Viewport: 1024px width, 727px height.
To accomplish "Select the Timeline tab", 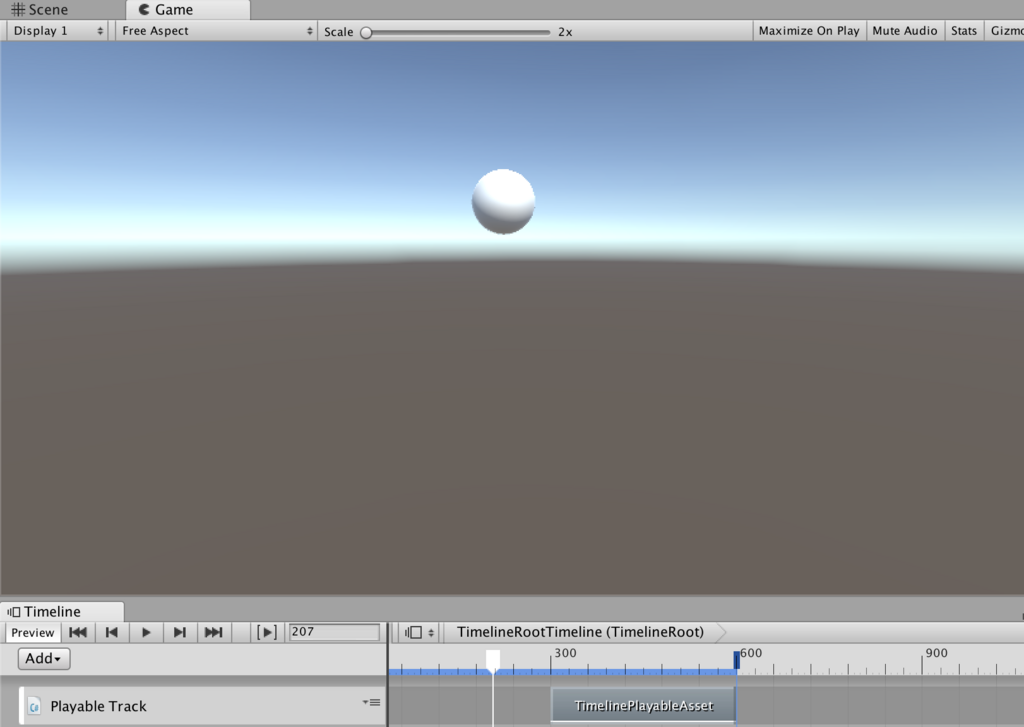I will 62,611.
